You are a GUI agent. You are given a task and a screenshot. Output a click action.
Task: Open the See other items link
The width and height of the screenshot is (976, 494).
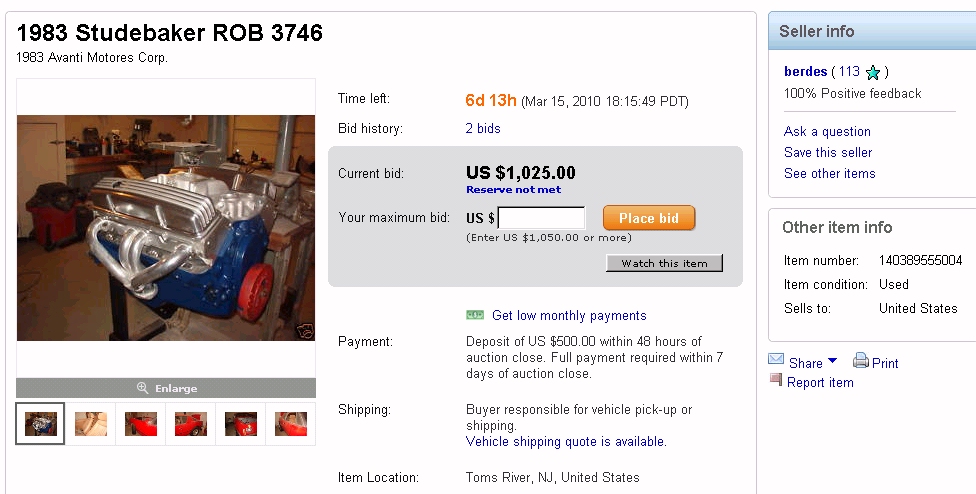pyautogui.click(x=829, y=173)
